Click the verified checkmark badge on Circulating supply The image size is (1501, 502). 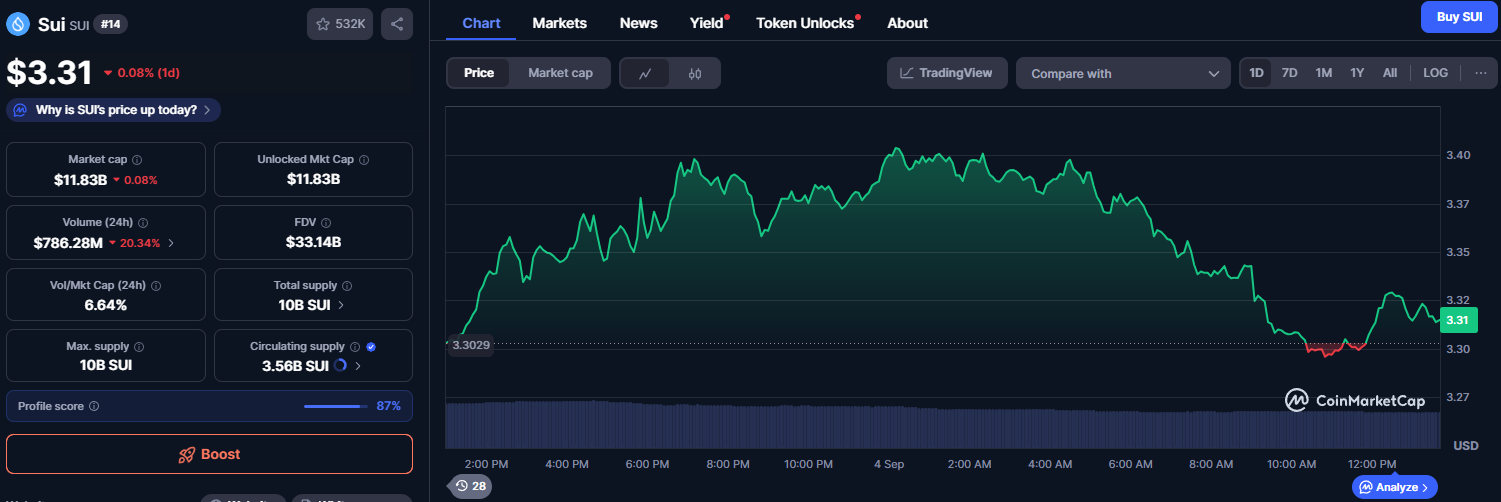click(371, 347)
